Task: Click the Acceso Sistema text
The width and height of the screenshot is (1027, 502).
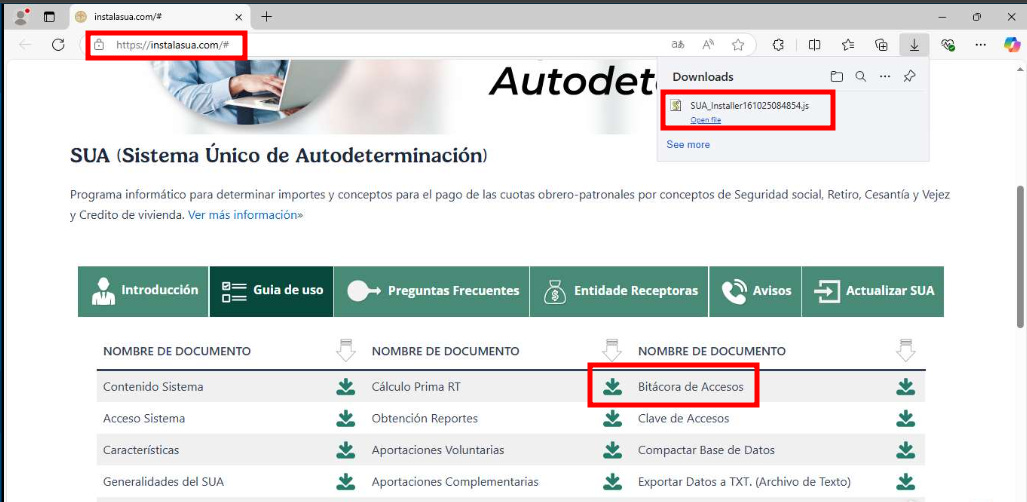Action: click(144, 418)
